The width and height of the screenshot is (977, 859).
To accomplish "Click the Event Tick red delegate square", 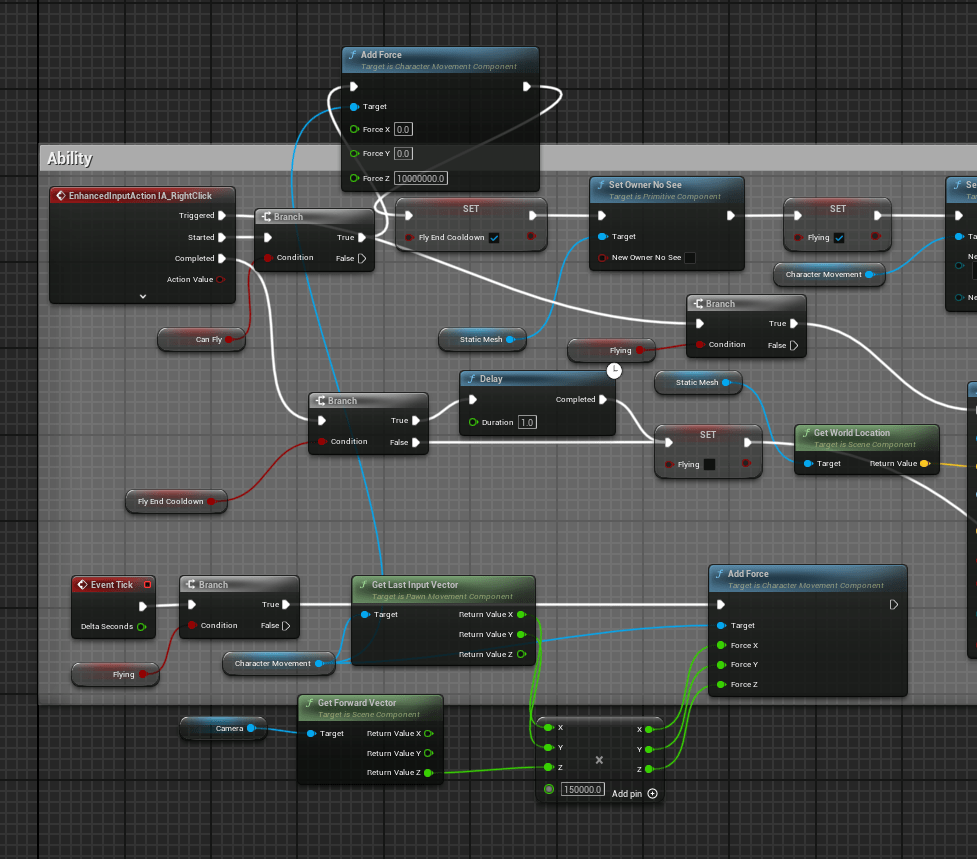I will [x=147, y=584].
